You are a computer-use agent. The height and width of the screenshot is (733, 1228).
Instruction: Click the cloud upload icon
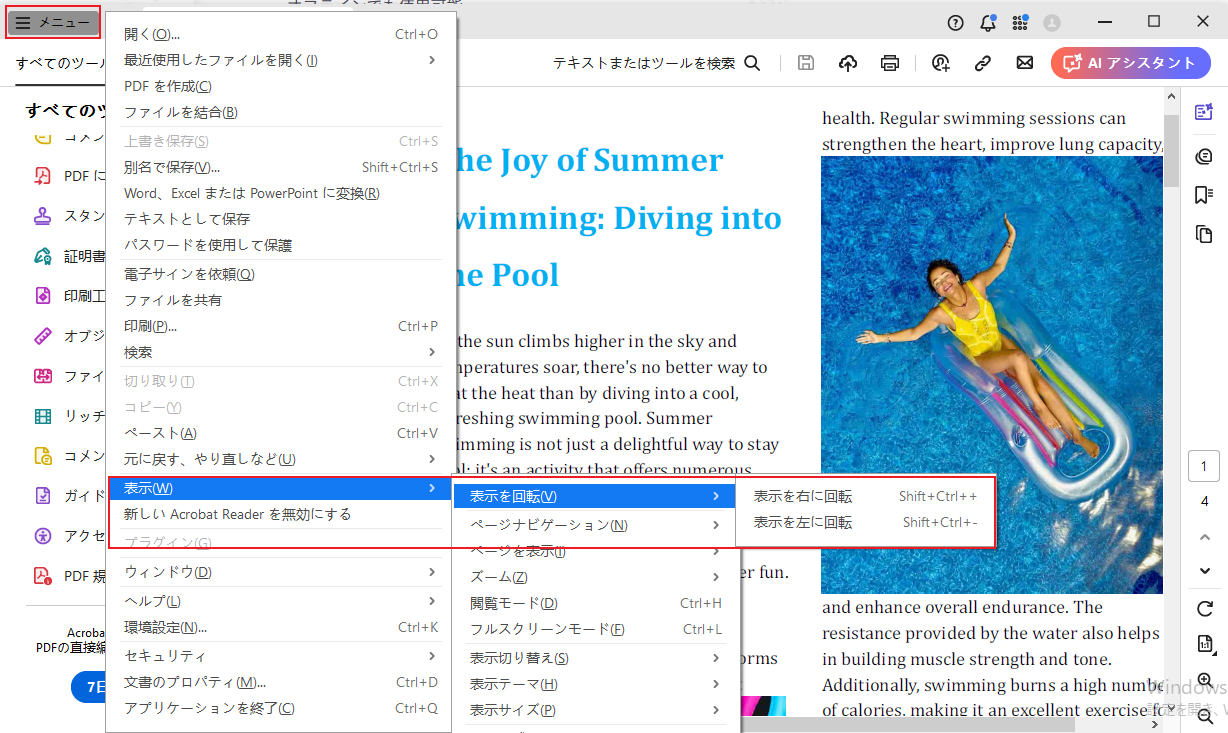pyautogui.click(x=848, y=63)
